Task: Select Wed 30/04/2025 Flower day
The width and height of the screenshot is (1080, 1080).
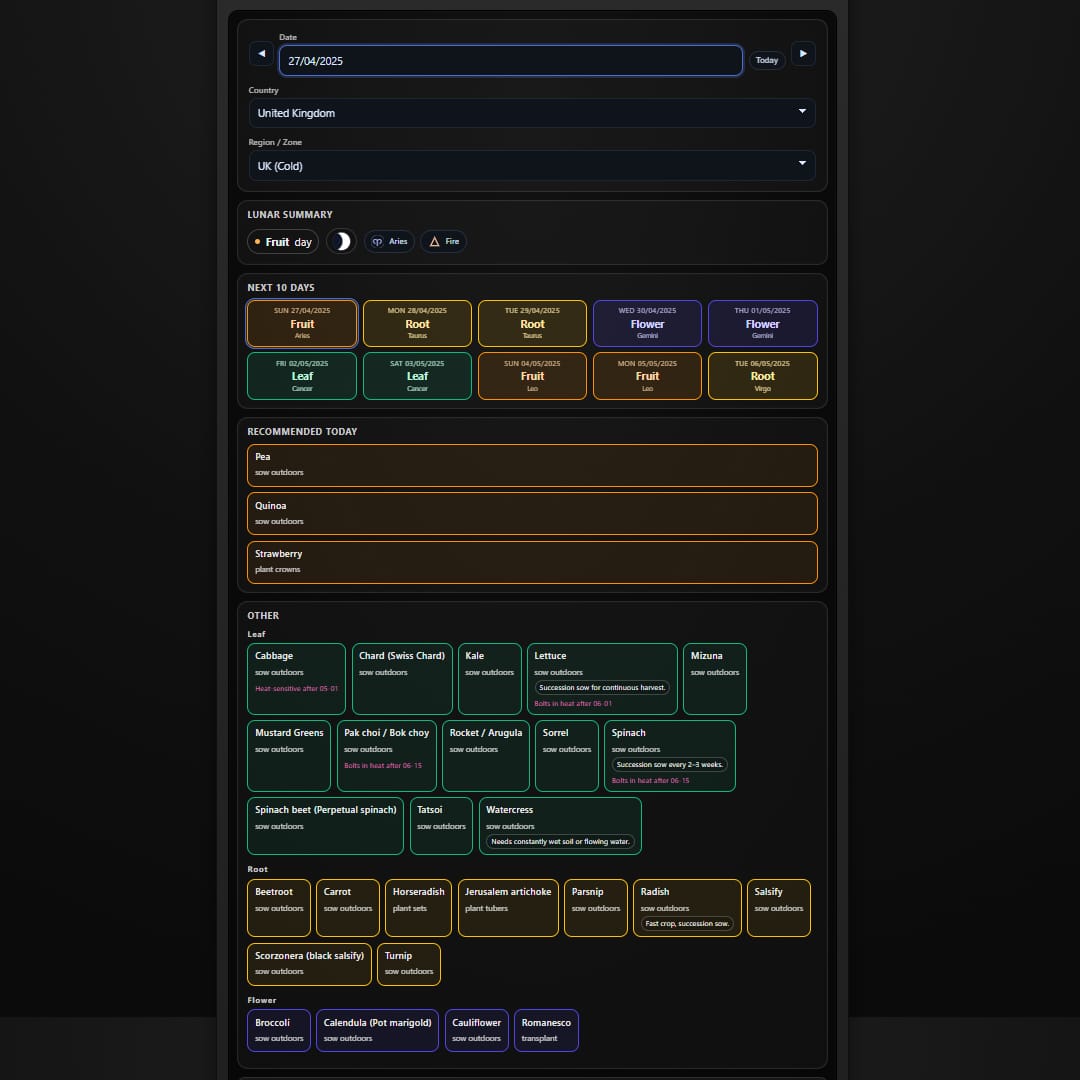Action: coord(647,324)
